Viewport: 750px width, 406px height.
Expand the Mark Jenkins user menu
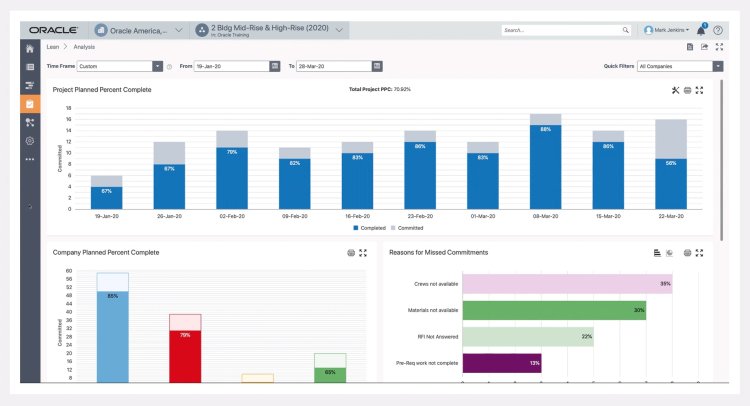667,30
